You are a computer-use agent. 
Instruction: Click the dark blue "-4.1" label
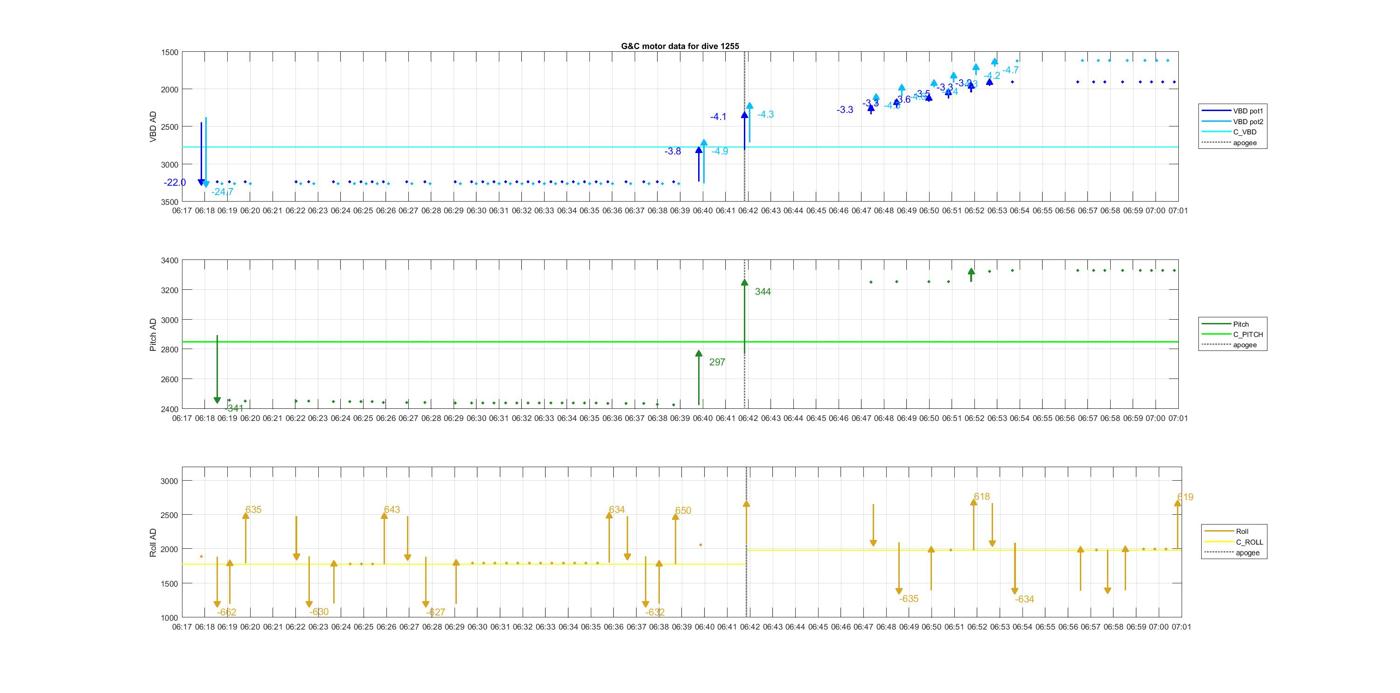[718, 118]
